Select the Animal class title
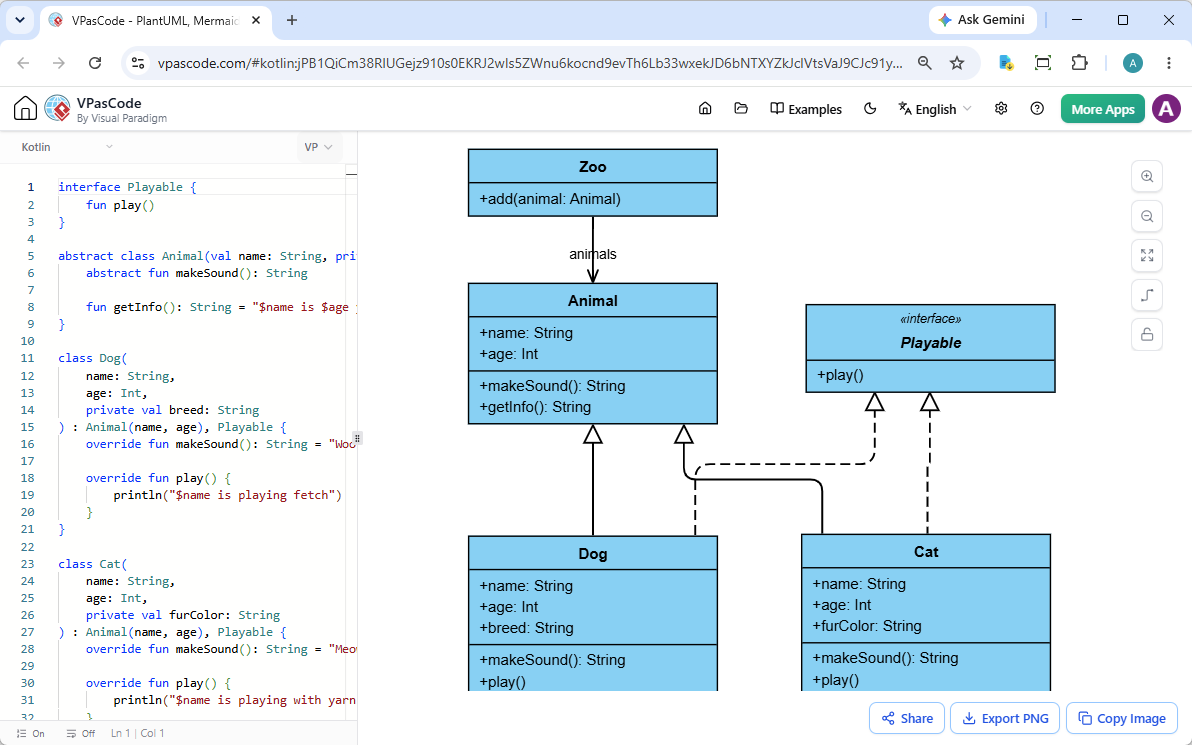This screenshot has width=1192, height=745. coord(593,300)
